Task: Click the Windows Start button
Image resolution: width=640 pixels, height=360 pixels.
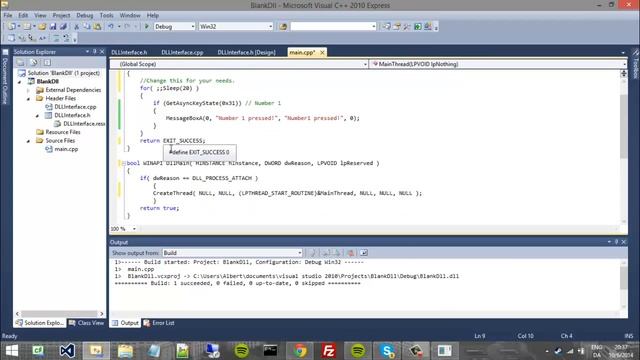Action: (x=12, y=351)
